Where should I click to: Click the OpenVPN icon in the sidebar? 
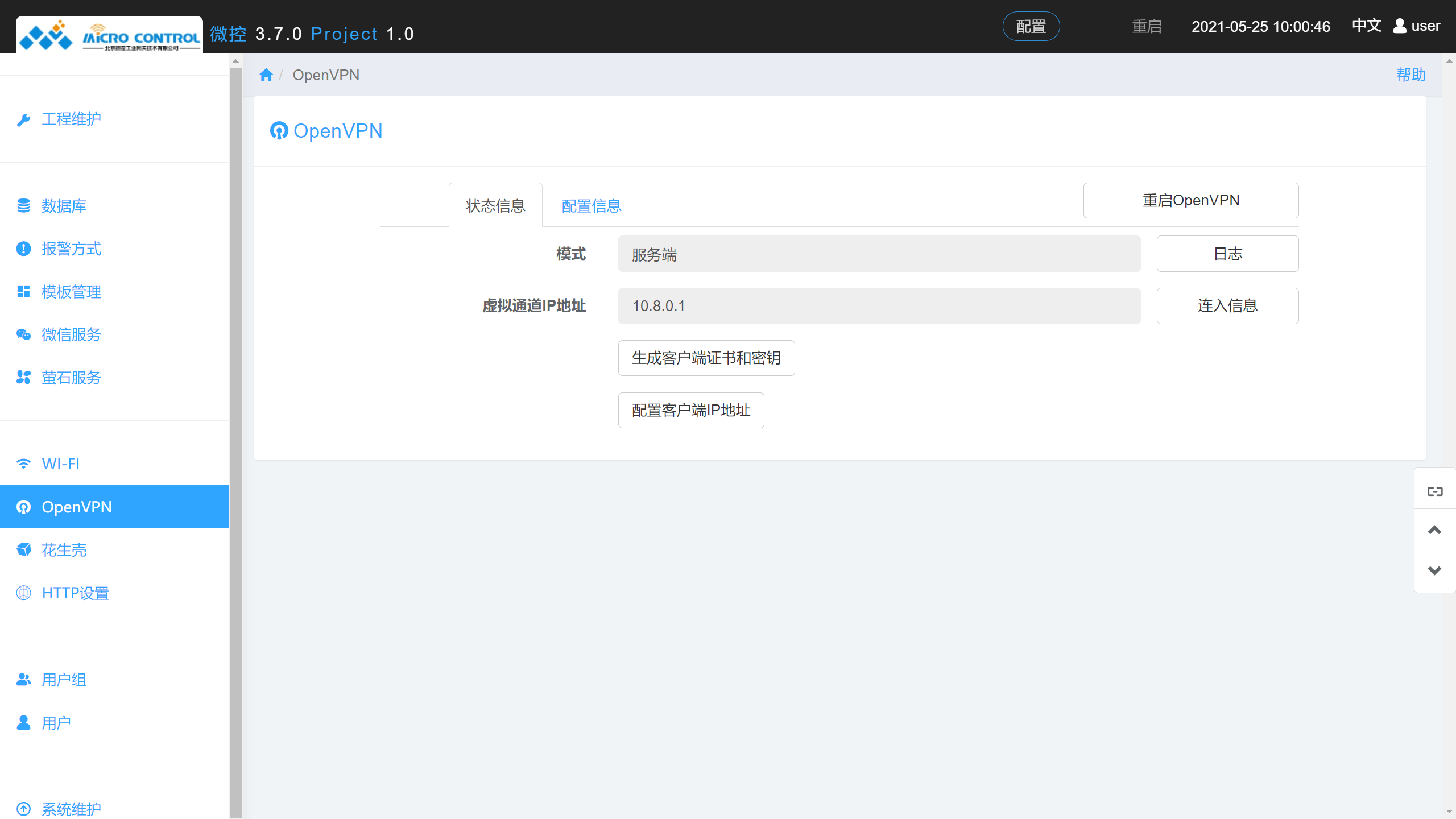(x=23, y=507)
